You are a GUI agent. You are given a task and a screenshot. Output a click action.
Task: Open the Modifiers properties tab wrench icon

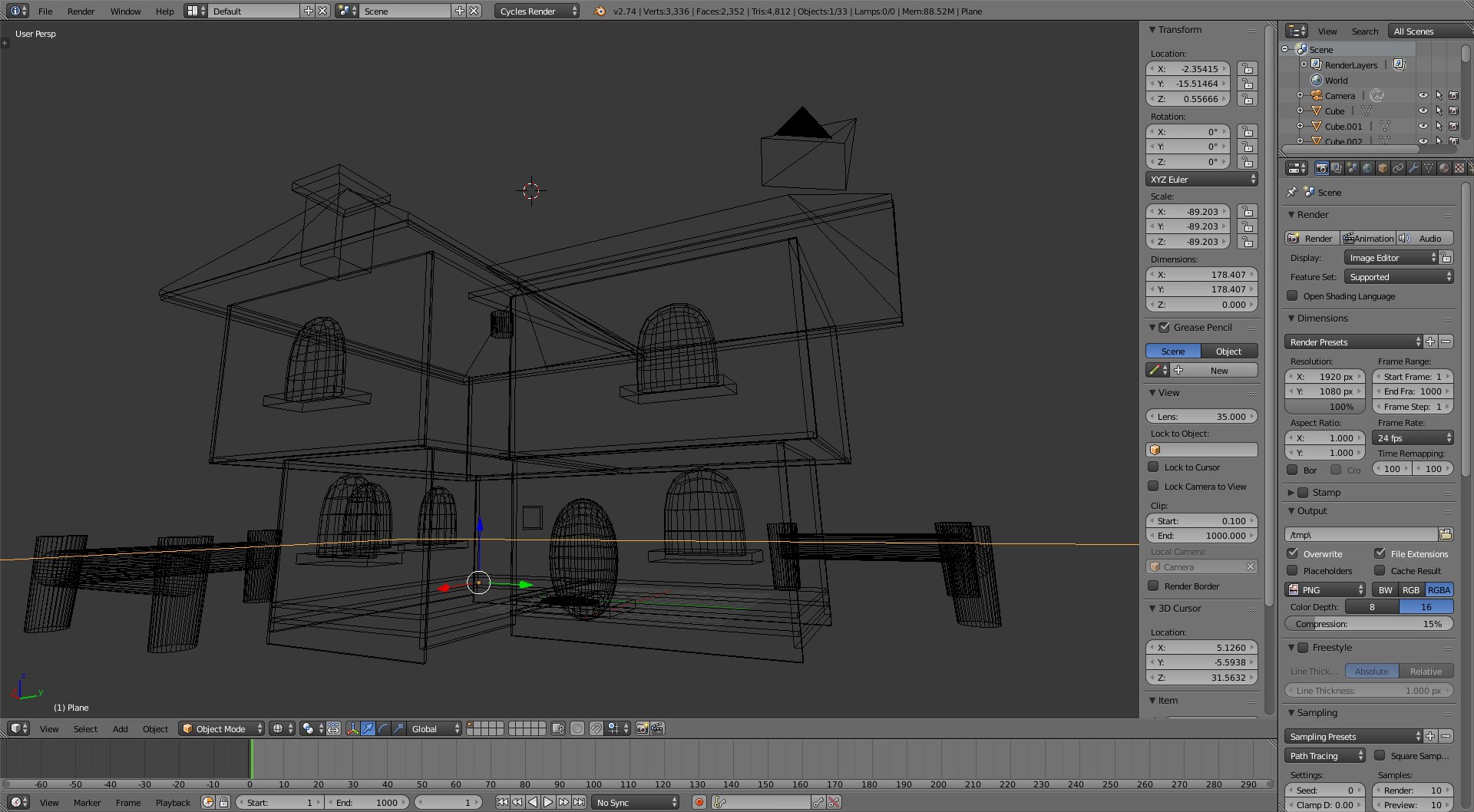click(x=1413, y=168)
